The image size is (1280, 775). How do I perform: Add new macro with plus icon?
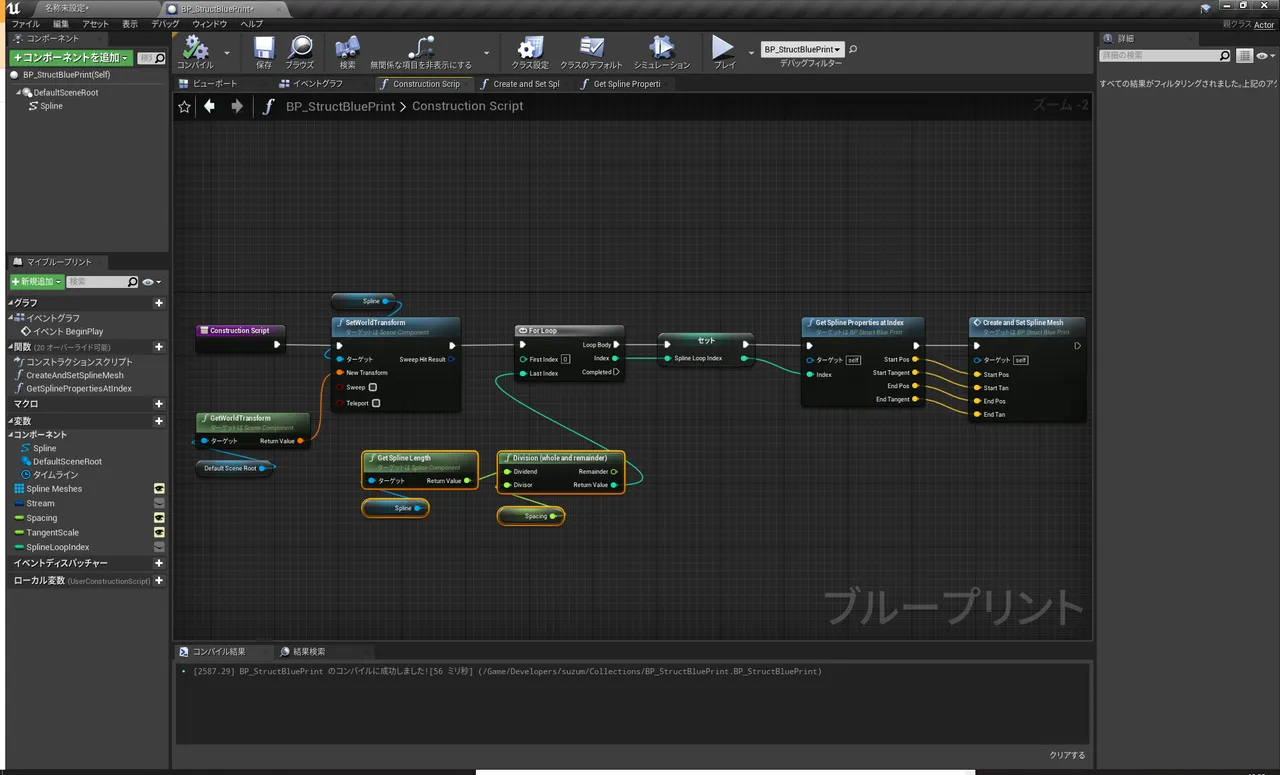pos(159,404)
